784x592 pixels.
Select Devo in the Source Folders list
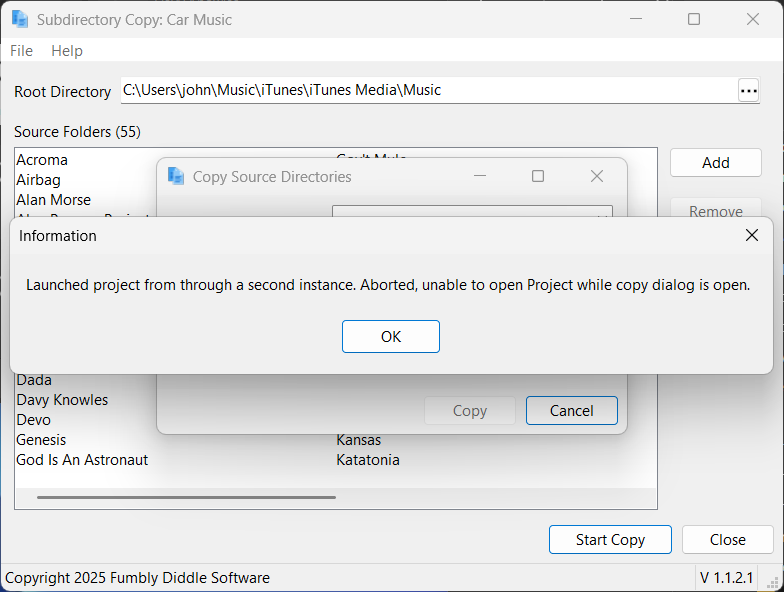point(34,420)
